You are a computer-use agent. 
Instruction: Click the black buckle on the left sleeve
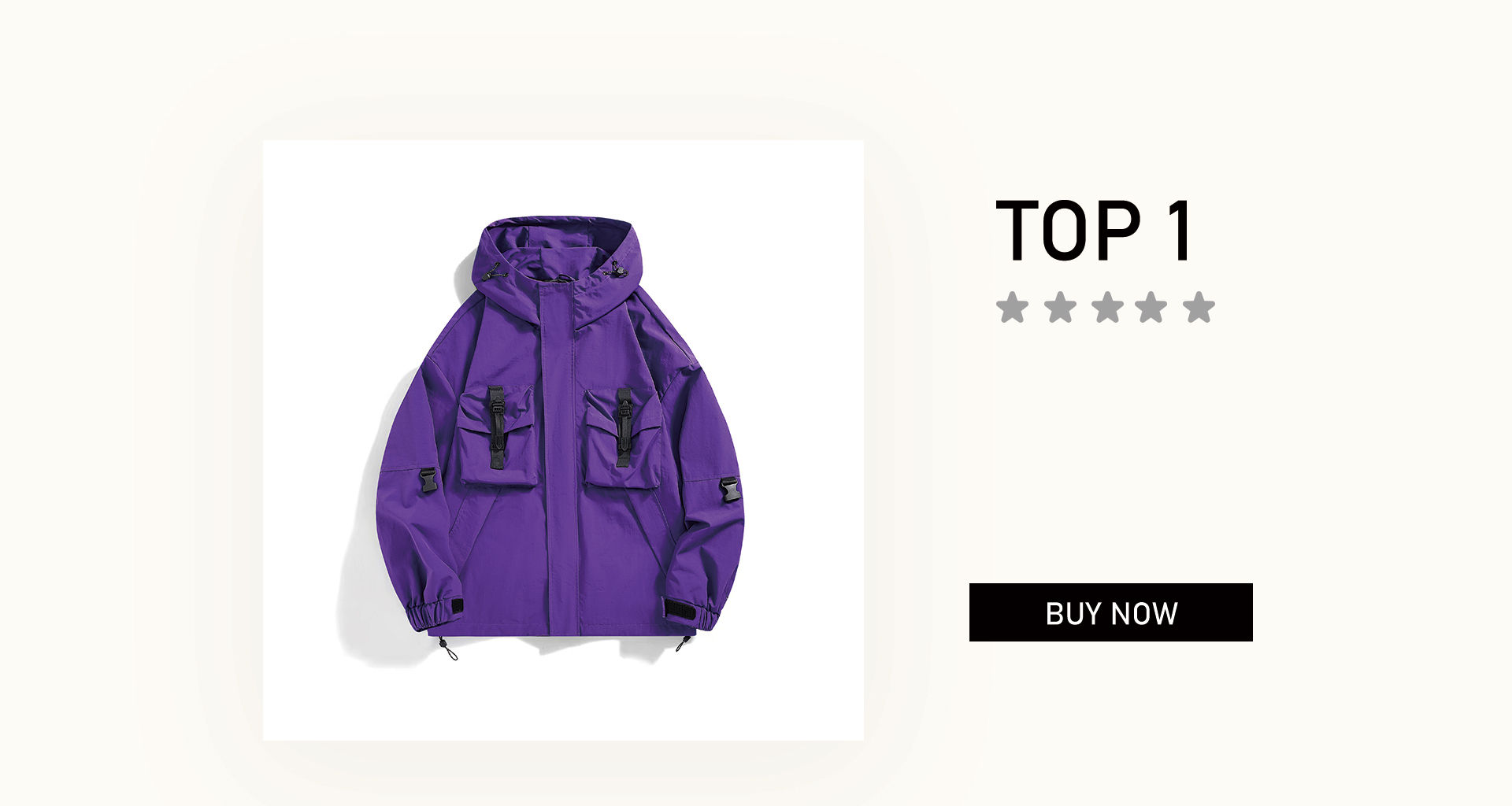pos(428,480)
